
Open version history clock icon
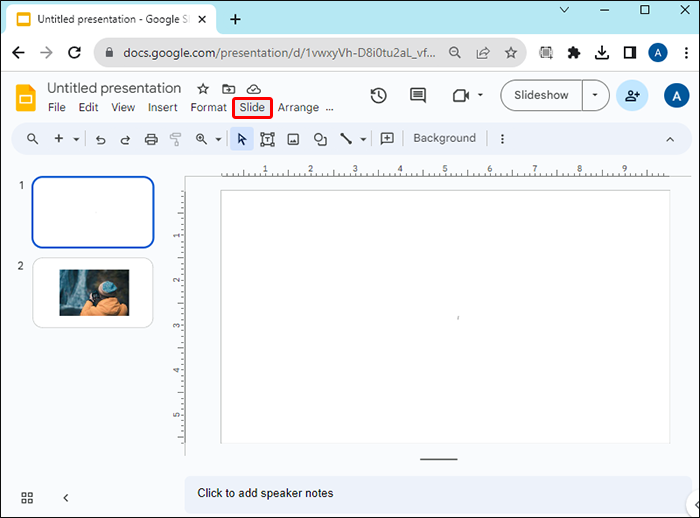tap(379, 96)
